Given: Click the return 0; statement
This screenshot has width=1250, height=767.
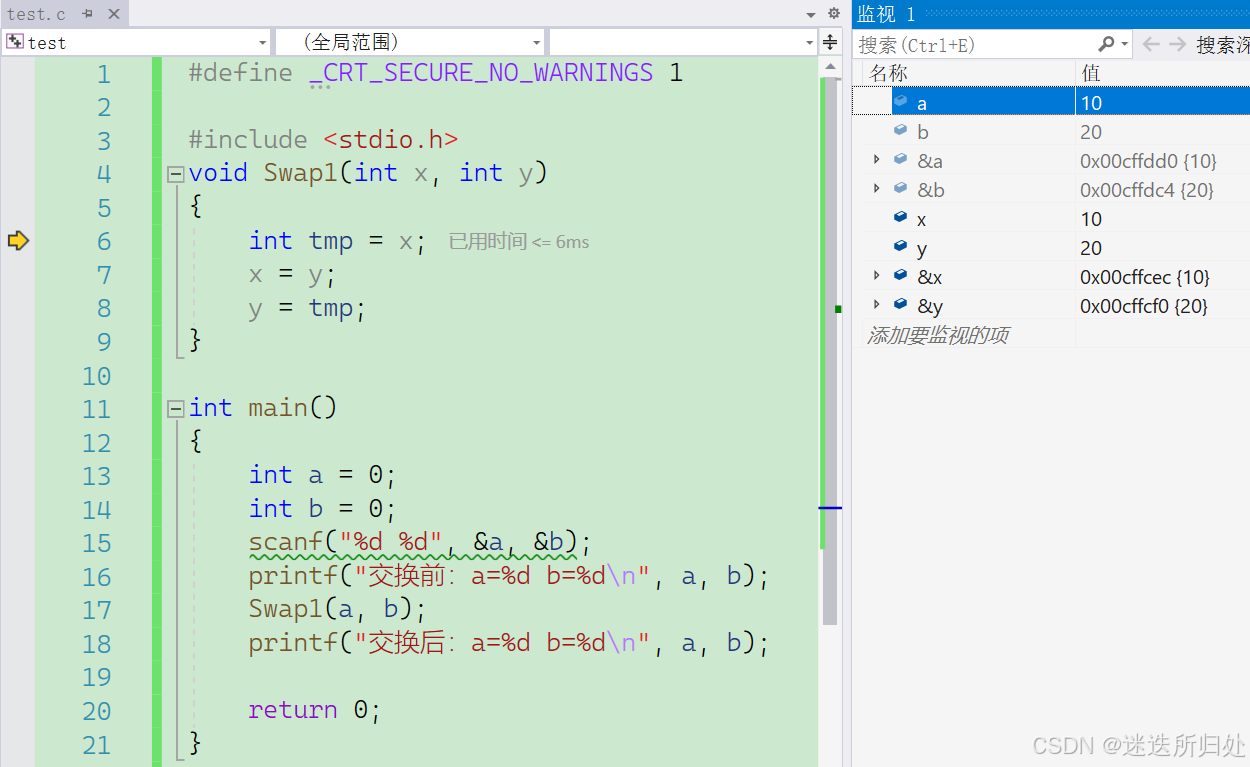Looking at the screenshot, I should 315,710.
